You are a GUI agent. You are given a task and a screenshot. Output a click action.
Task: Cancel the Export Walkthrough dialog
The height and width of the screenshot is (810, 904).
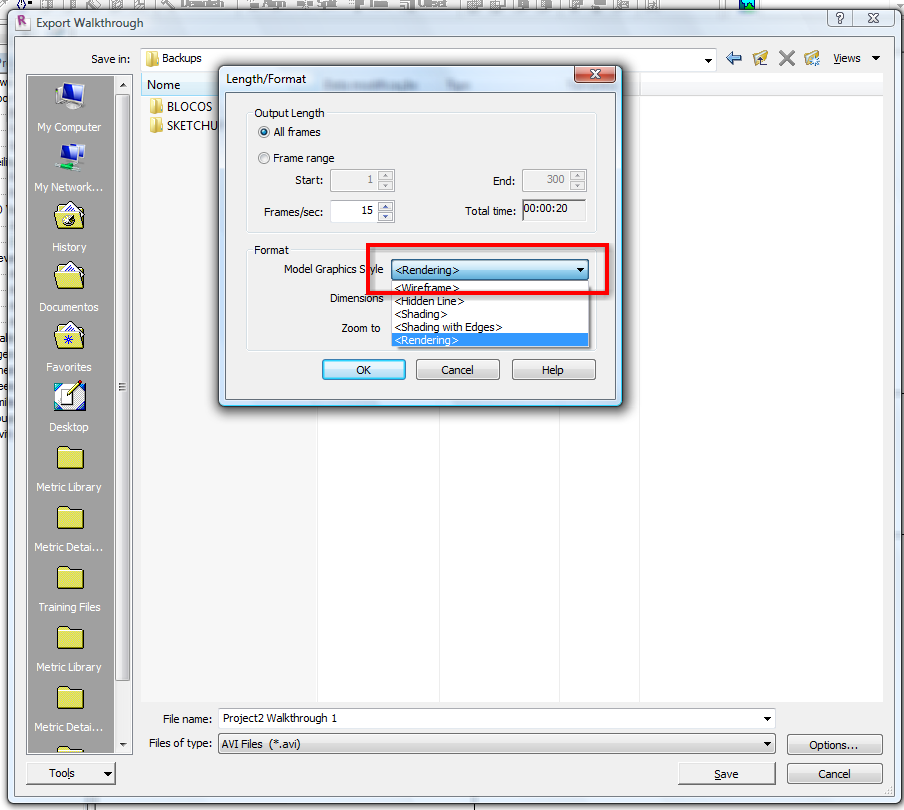point(834,774)
